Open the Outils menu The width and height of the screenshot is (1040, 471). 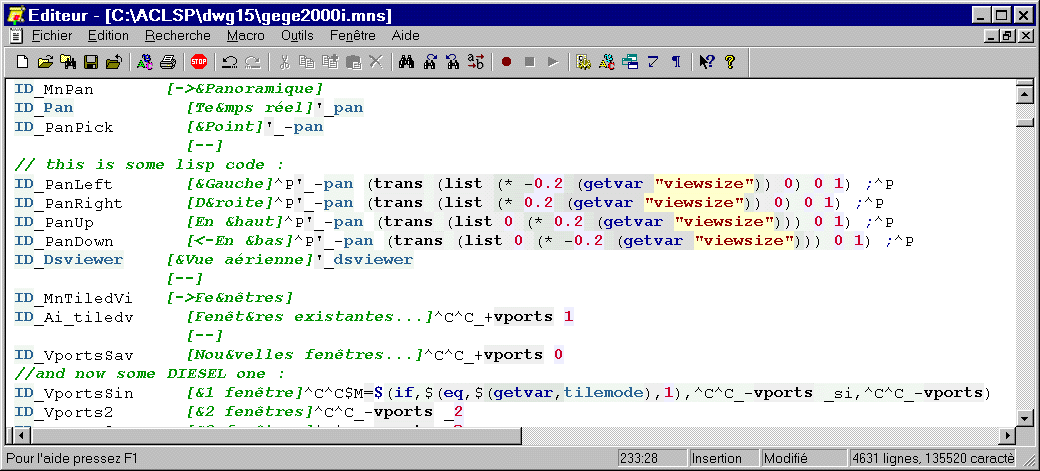(x=297, y=36)
